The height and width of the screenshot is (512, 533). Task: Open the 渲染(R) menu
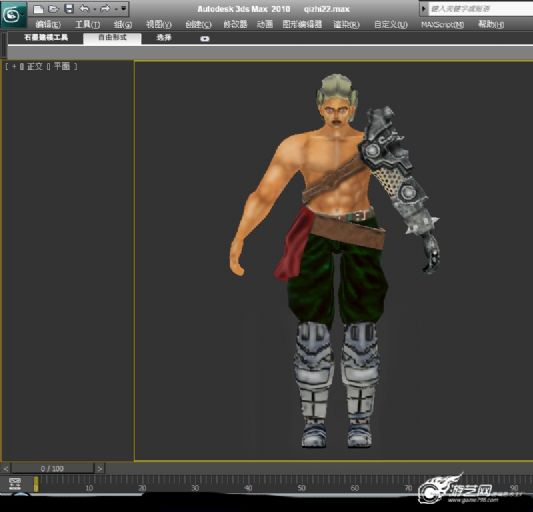[x=346, y=24]
